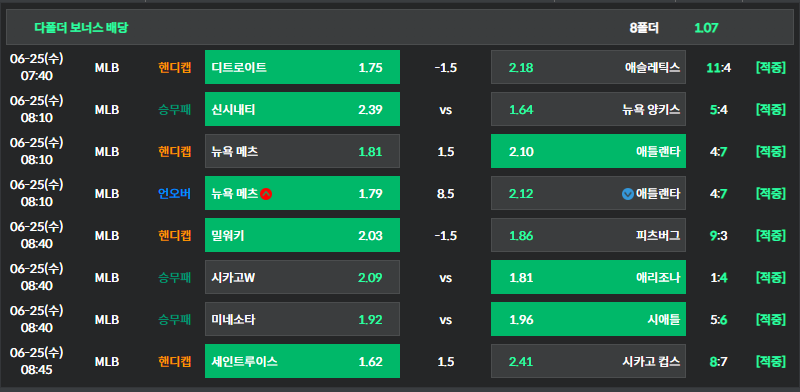Click 애리조나 1.81 winning pick
This screenshot has width=800, height=392.
pyautogui.click(x=588, y=277)
